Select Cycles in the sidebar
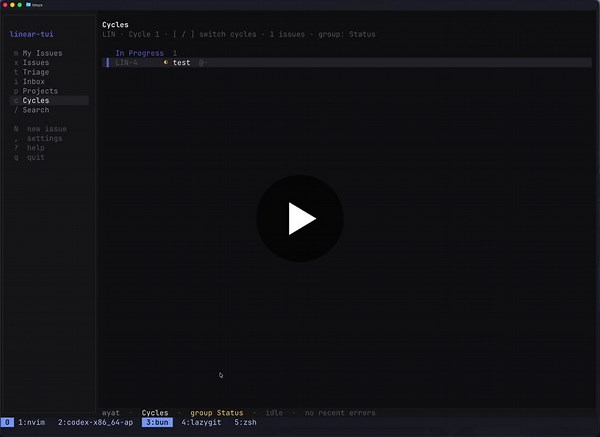This screenshot has height=437, width=600. click(x=49, y=101)
